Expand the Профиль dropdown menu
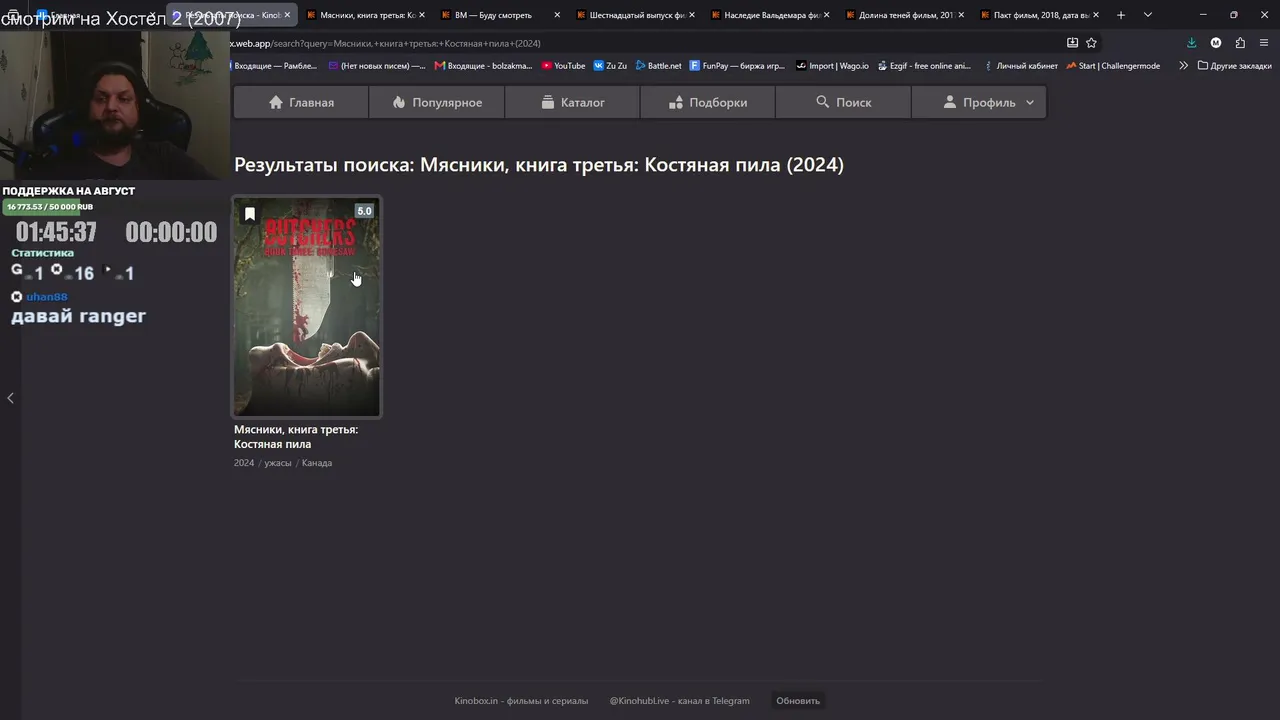The height and width of the screenshot is (720, 1280). tap(979, 102)
